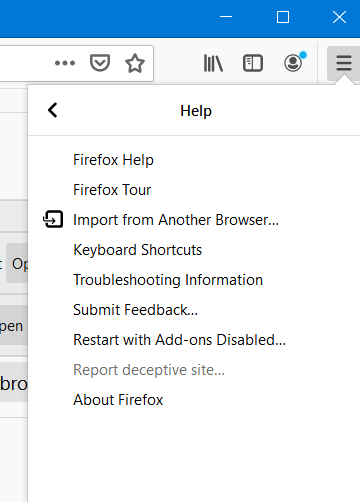Open the Firefox account avatar icon

coord(293,63)
